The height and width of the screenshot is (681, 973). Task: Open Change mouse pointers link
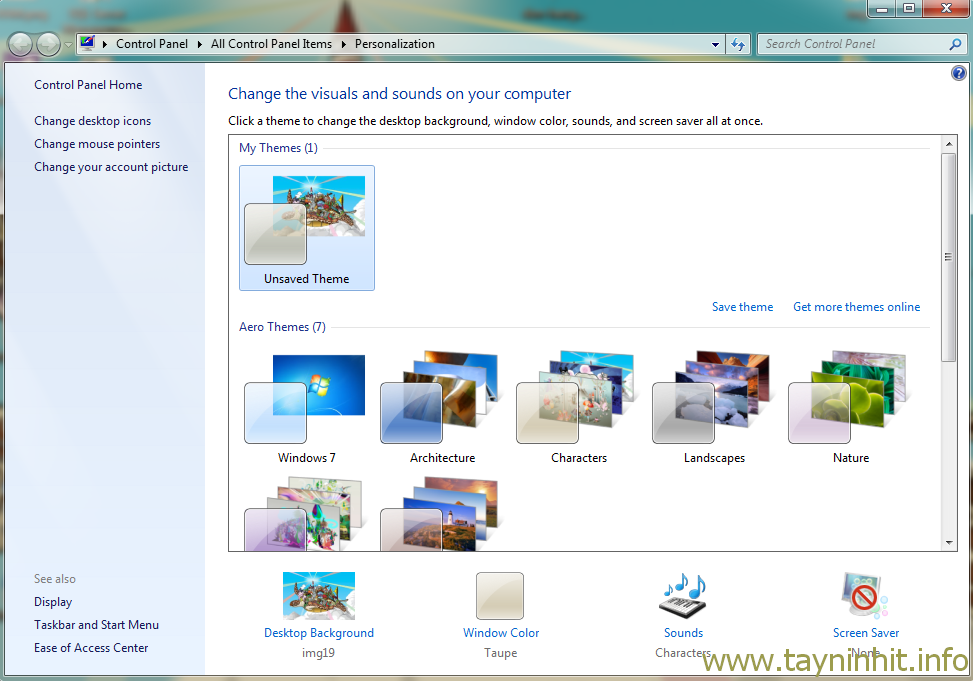(x=97, y=144)
